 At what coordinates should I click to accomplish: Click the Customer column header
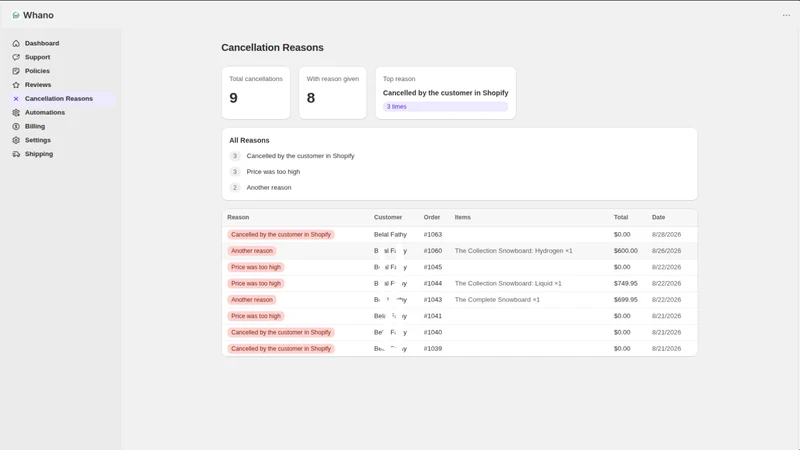coord(388,217)
